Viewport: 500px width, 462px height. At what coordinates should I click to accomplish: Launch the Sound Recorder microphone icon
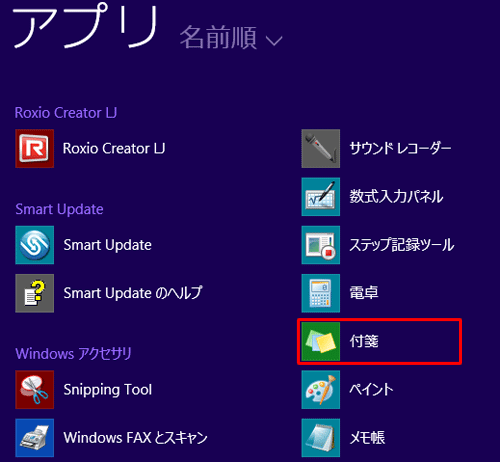321,148
